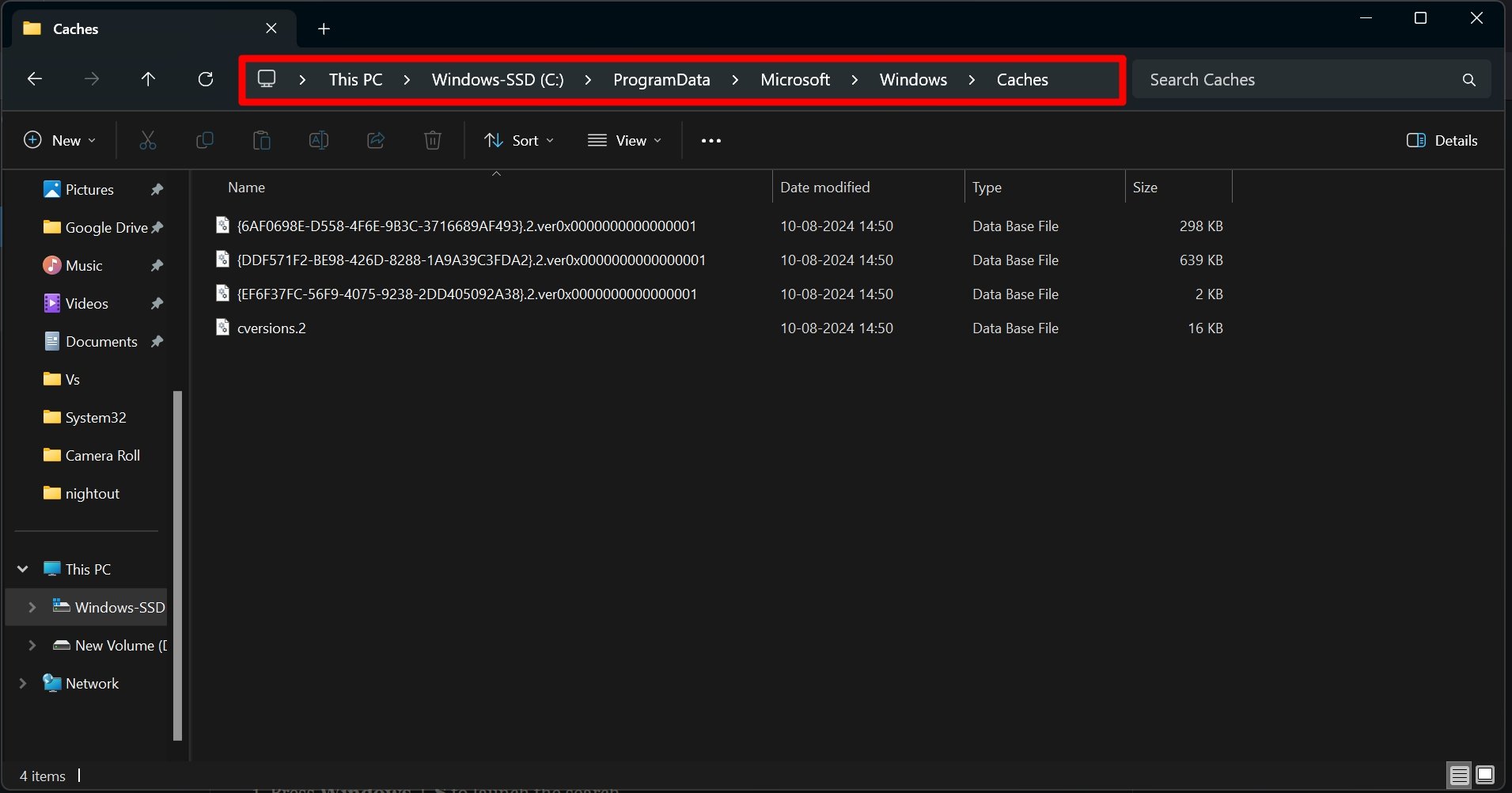Image resolution: width=1512 pixels, height=793 pixels.
Task: Click the navigation pane scrollbar
Action: (x=178, y=565)
